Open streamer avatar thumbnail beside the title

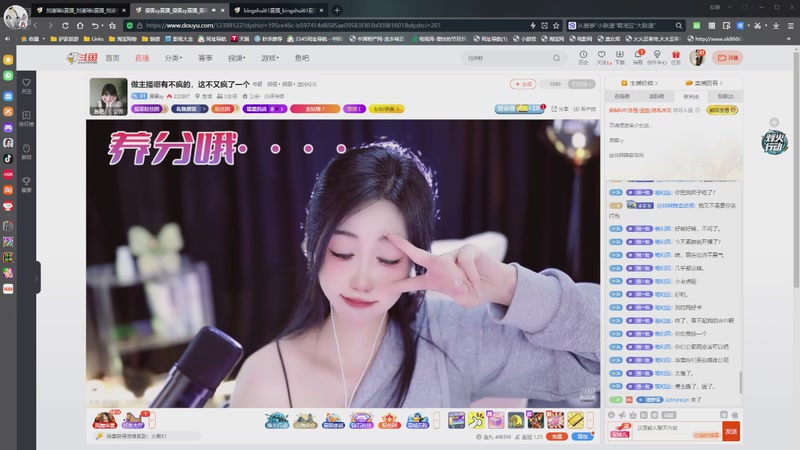coord(108,96)
